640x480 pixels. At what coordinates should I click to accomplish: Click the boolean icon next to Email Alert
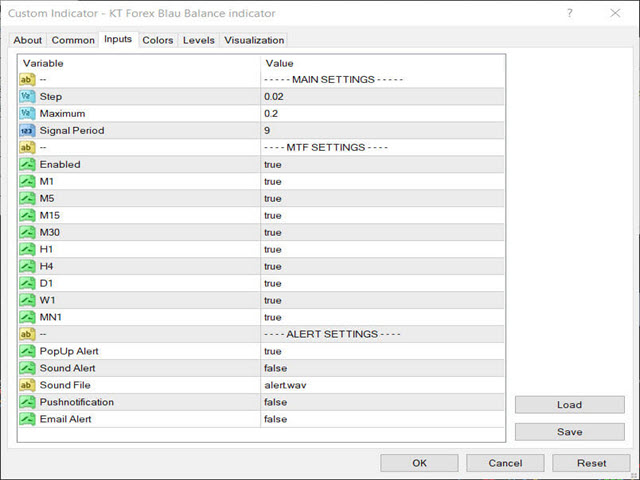pos(27,419)
